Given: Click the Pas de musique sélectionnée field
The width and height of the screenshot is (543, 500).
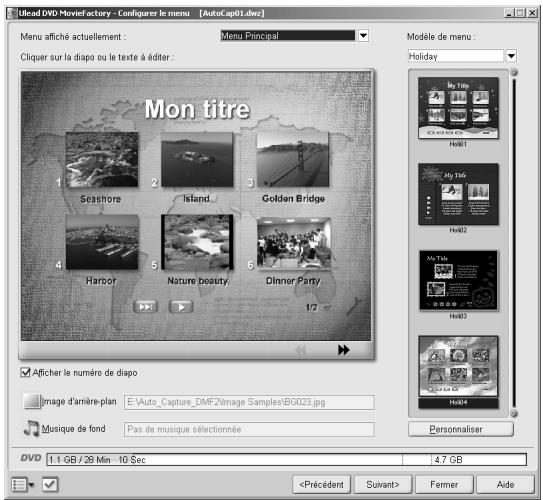Looking at the screenshot, I should point(249,429).
